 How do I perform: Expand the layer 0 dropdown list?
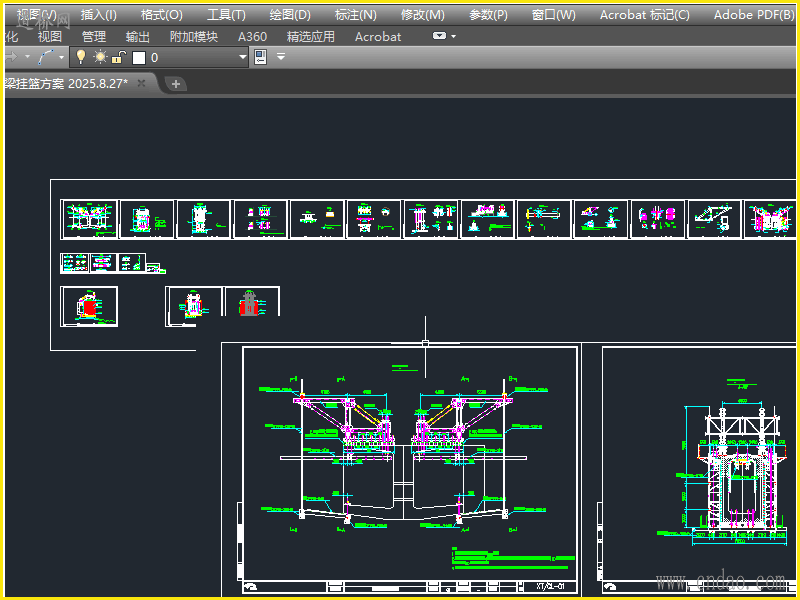pyautogui.click(x=242, y=58)
